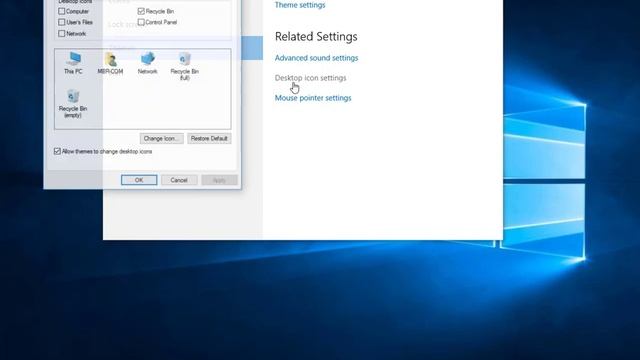Click the Cancel button

click(179, 180)
